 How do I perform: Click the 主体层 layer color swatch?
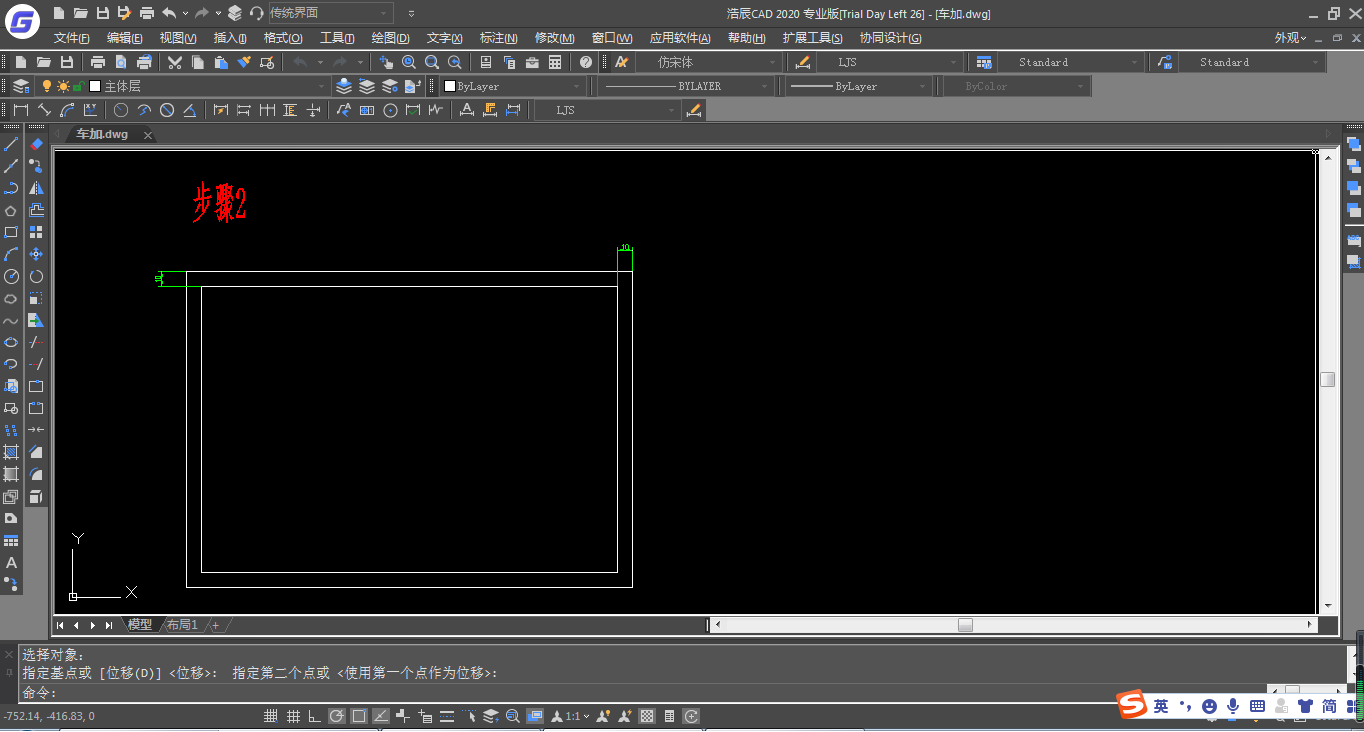coord(95,87)
